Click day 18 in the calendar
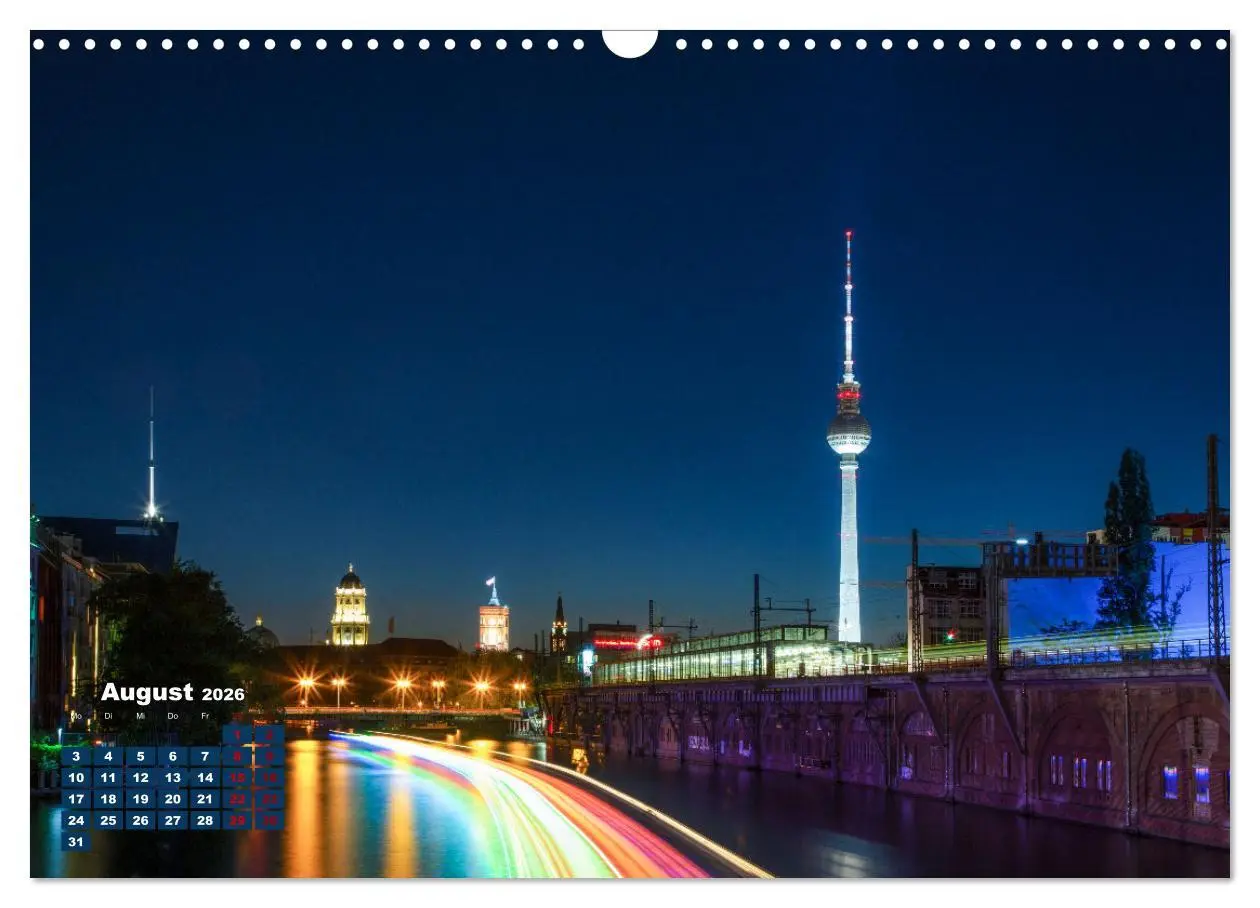The width and height of the screenshot is (1260, 908). (108, 799)
